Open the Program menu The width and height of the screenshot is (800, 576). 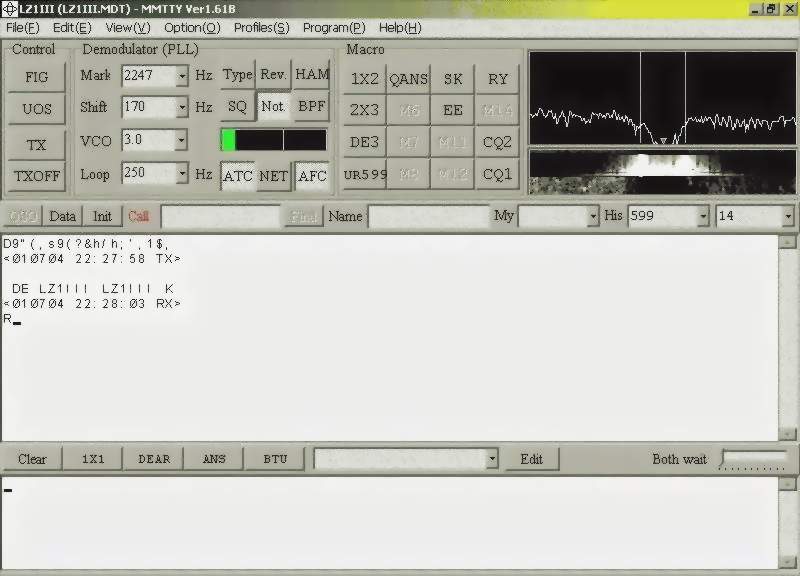pos(334,28)
